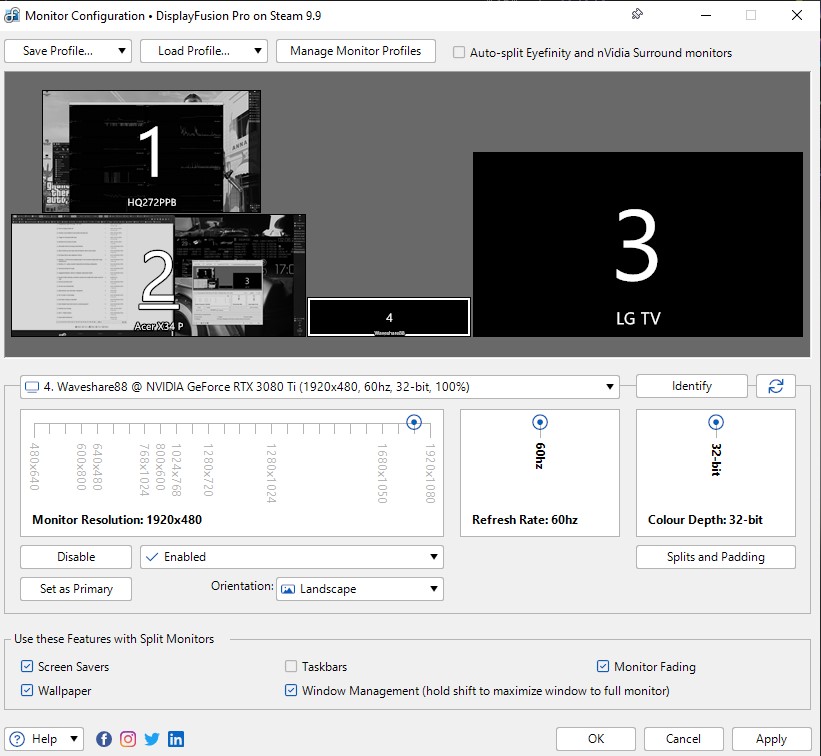The image size is (821, 756).
Task: Open the Save Profile menu
Action: [68, 51]
